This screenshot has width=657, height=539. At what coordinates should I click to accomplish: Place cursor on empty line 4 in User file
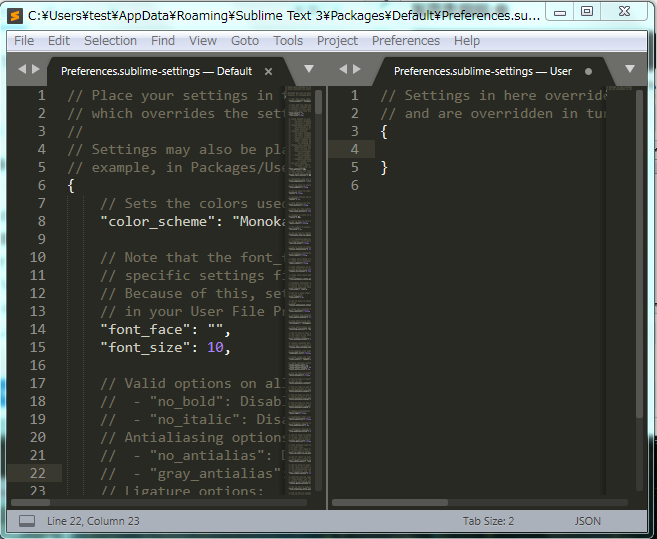(490, 149)
